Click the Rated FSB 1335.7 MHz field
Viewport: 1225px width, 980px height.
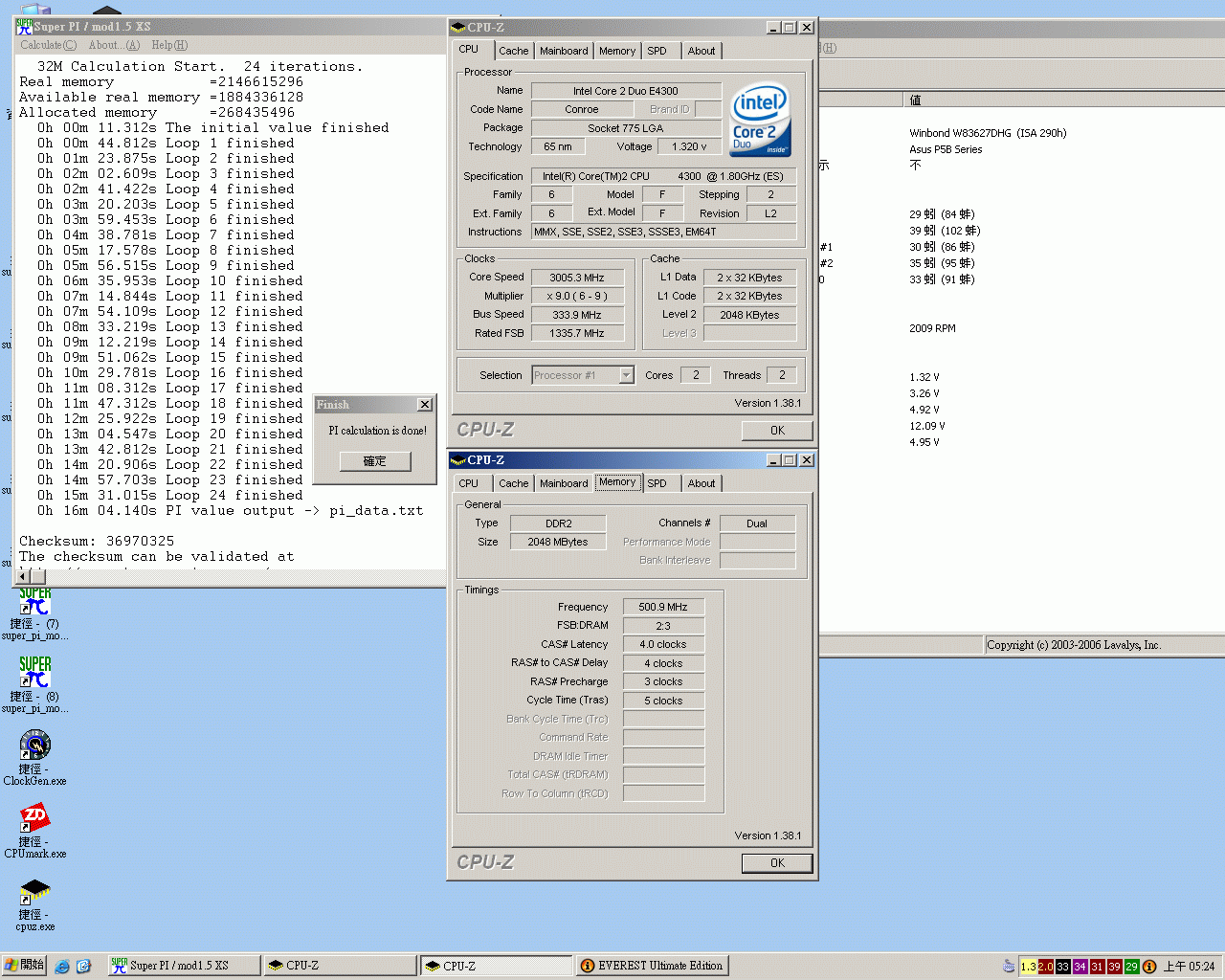click(x=577, y=333)
